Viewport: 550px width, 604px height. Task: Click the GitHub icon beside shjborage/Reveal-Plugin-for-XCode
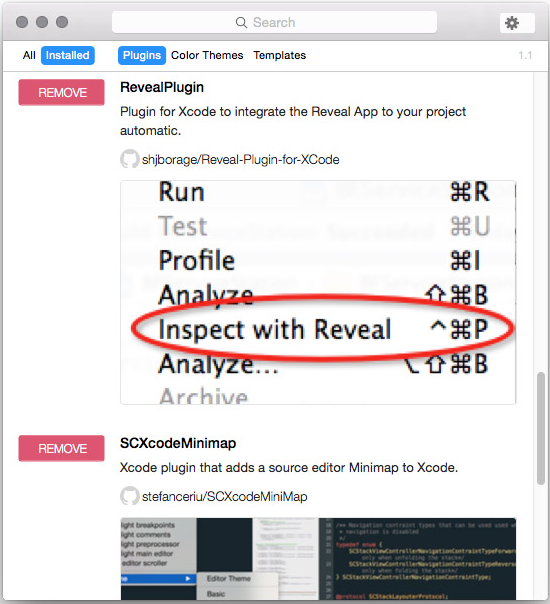tap(129, 159)
